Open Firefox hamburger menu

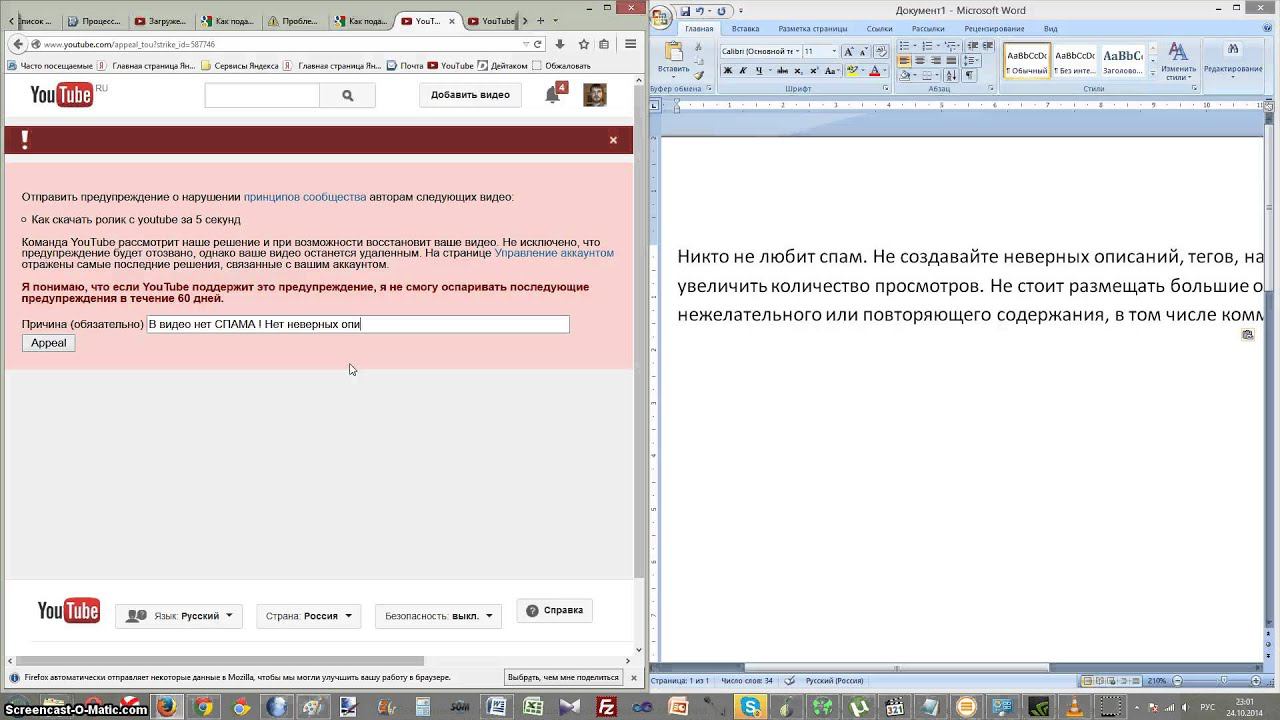pyautogui.click(x=630, y=44)
